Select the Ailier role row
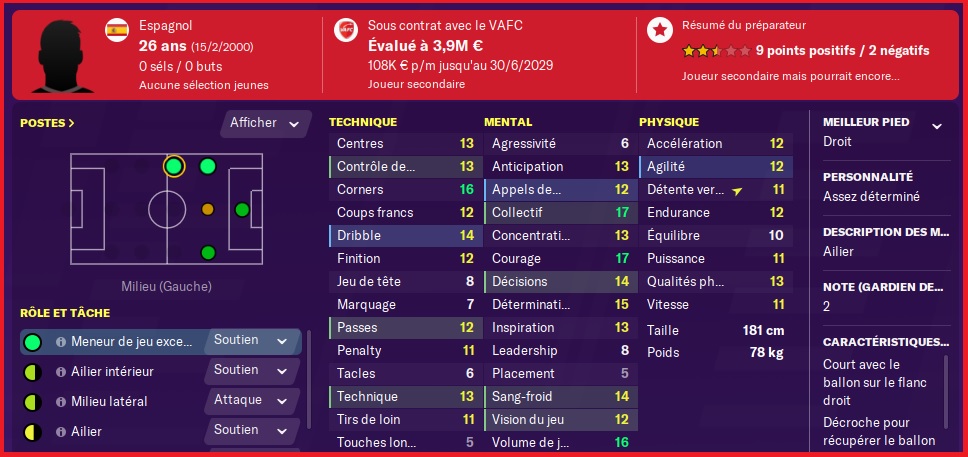The image size is (968, 457). click(161, 431)
